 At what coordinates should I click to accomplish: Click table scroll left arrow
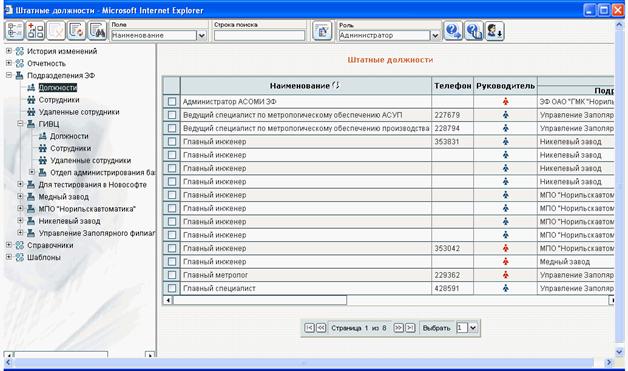tap(168, 300)
